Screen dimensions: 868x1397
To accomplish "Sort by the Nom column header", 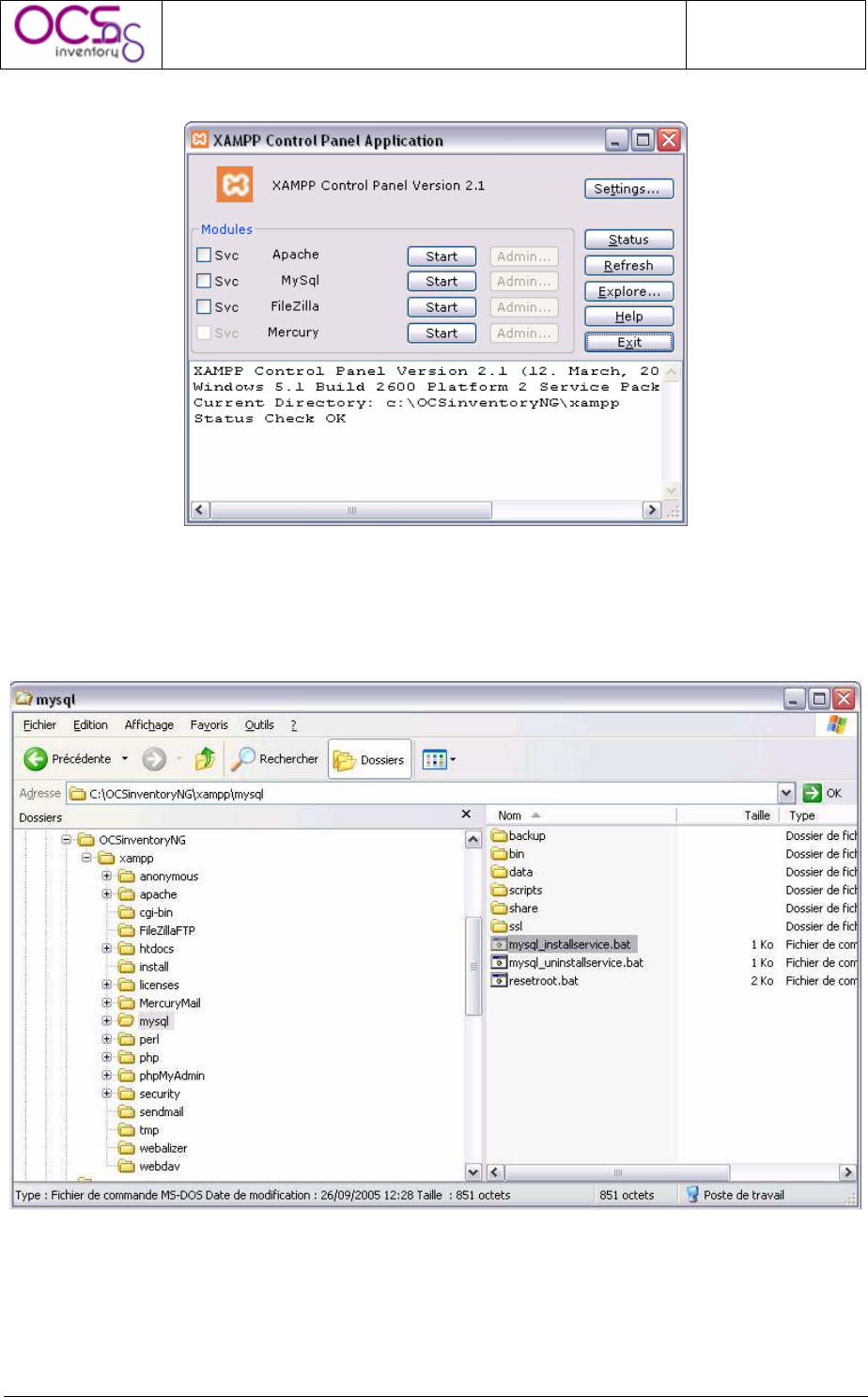I will click(582, 815).
